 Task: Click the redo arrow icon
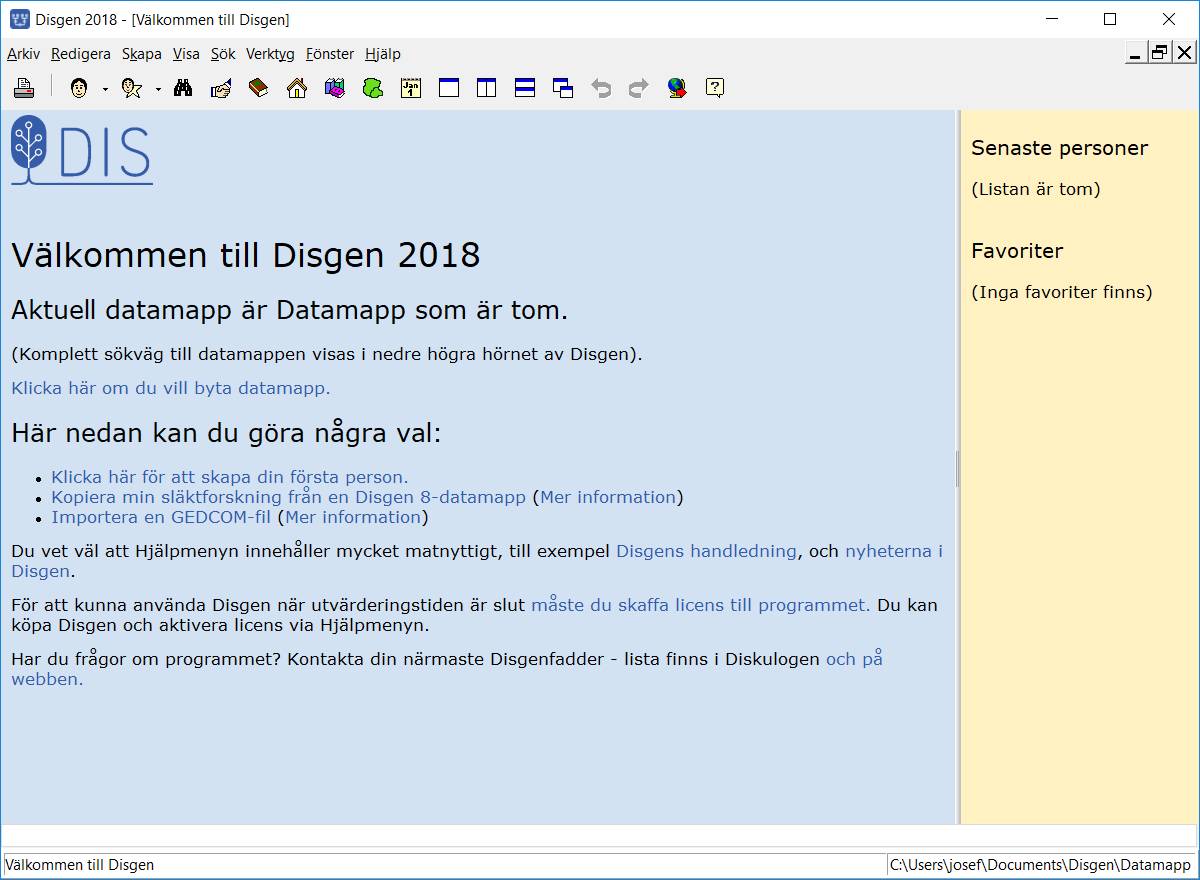pos(639,88)
